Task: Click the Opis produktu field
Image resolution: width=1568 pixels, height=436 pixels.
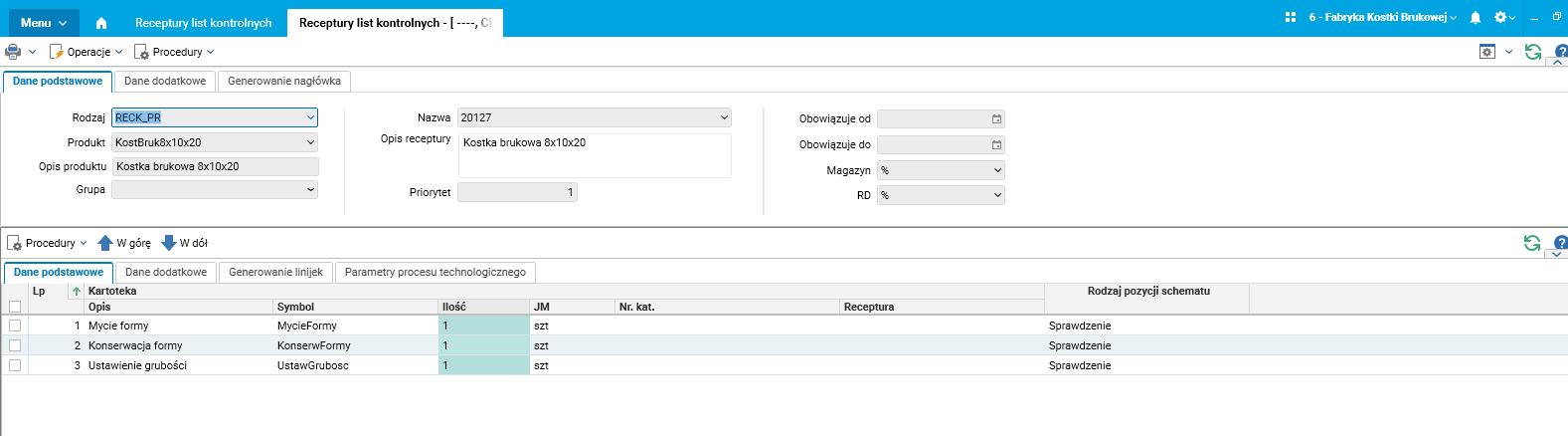Action: [216, 166]
